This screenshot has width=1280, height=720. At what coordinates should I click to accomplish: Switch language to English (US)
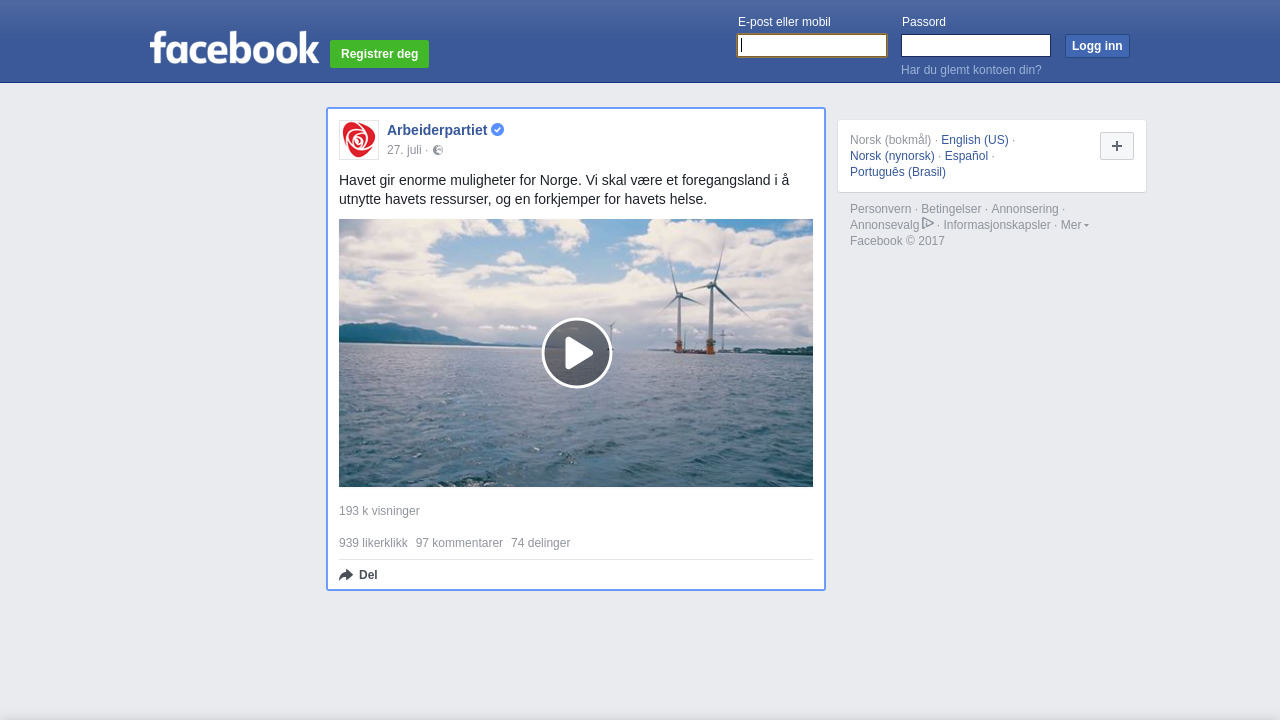[974, 140]
